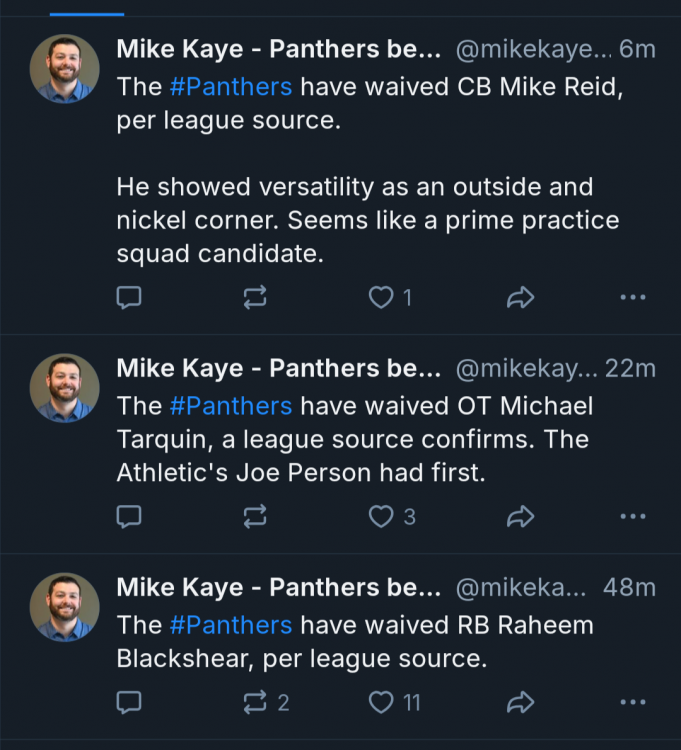Reply to the Raheem Blackshear tweet

pyautogui.click(x=129, y=703)
